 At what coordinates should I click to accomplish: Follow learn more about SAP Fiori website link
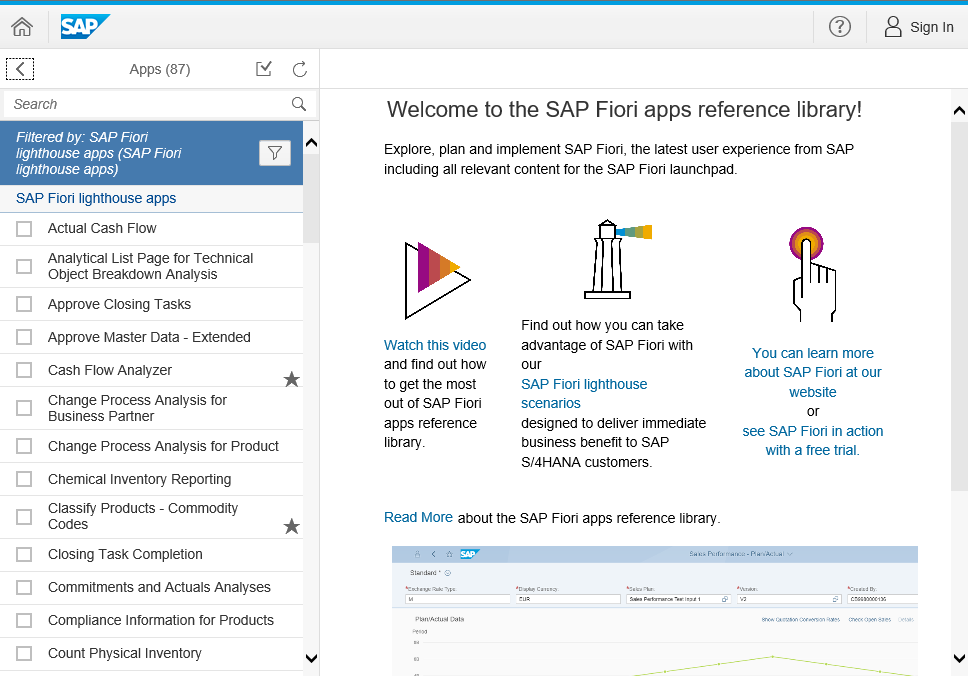pyautogui.click(x=813, y=373)
